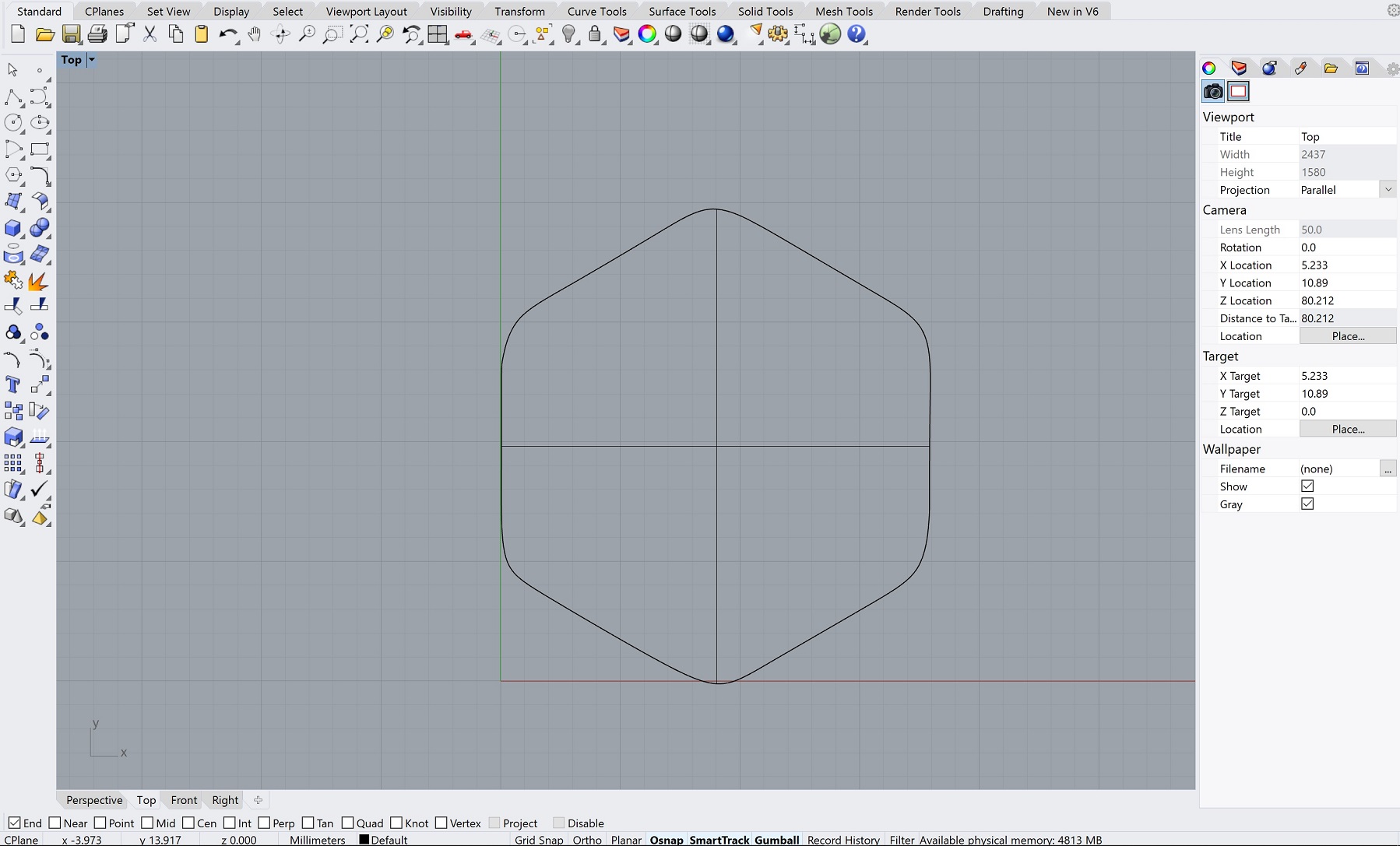This screenshot has height=846, width=1400.
Task: Enable the Perp osnap checkbox
Action: (264, 823)
